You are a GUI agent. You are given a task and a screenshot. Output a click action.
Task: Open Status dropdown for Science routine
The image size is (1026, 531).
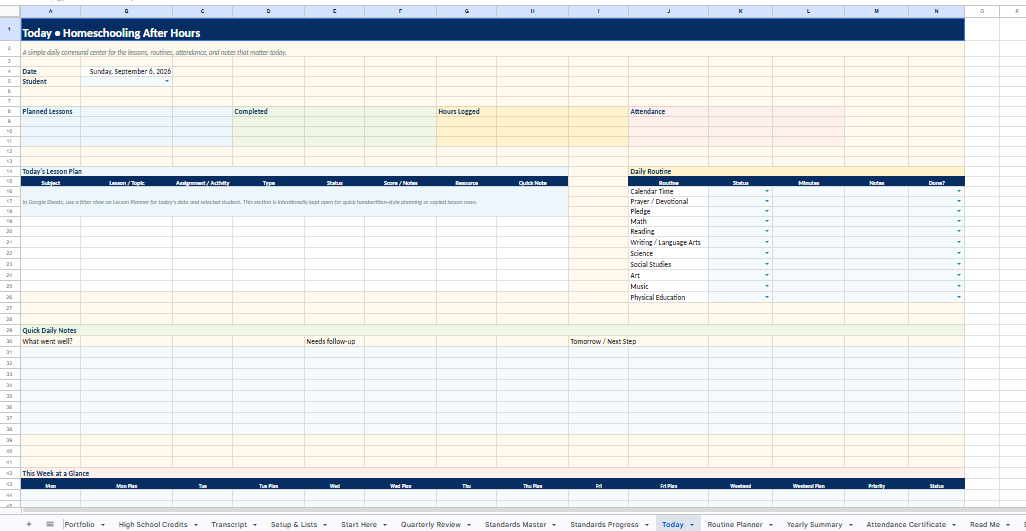click(767, 253)
